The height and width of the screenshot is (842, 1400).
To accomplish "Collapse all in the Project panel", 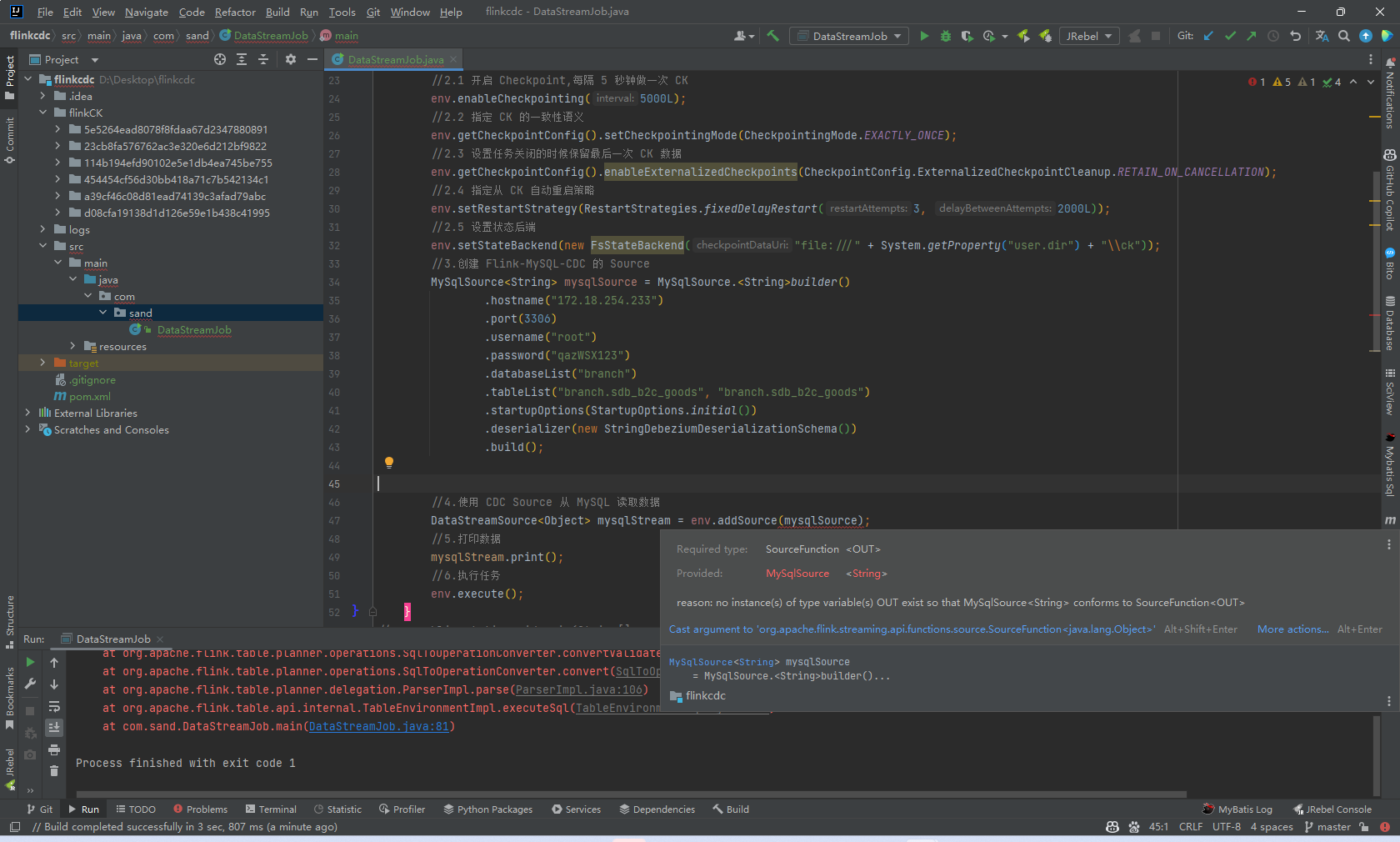I will click(x=263, y=59).
